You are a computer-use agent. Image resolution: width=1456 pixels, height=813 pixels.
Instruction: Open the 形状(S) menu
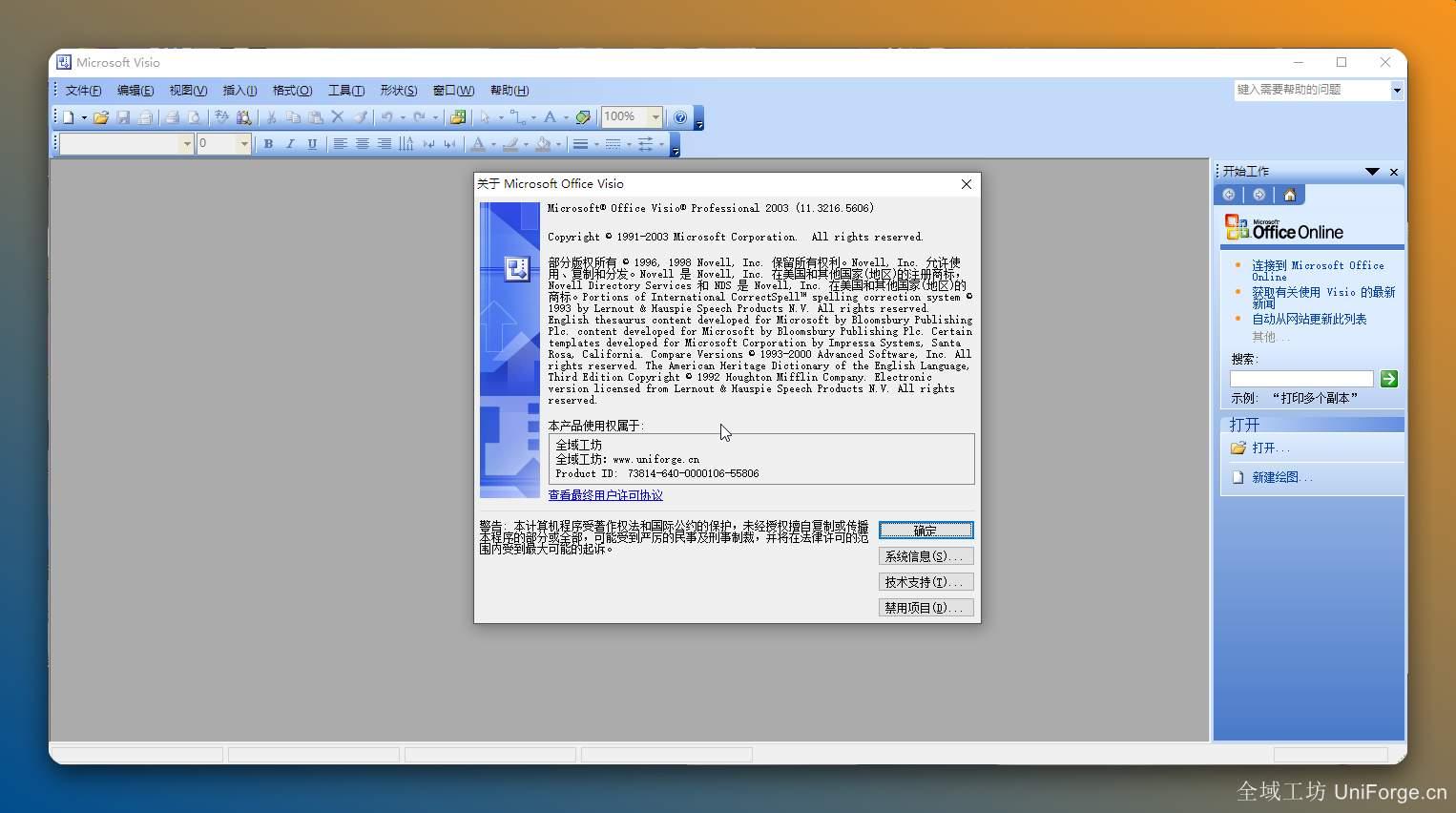(x=399, y=91)
